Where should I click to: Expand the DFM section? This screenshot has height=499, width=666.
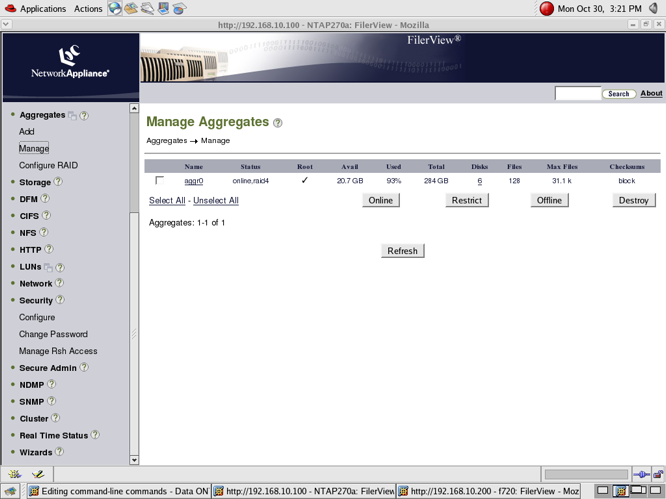pyautogui.click(x=28, y=199)
